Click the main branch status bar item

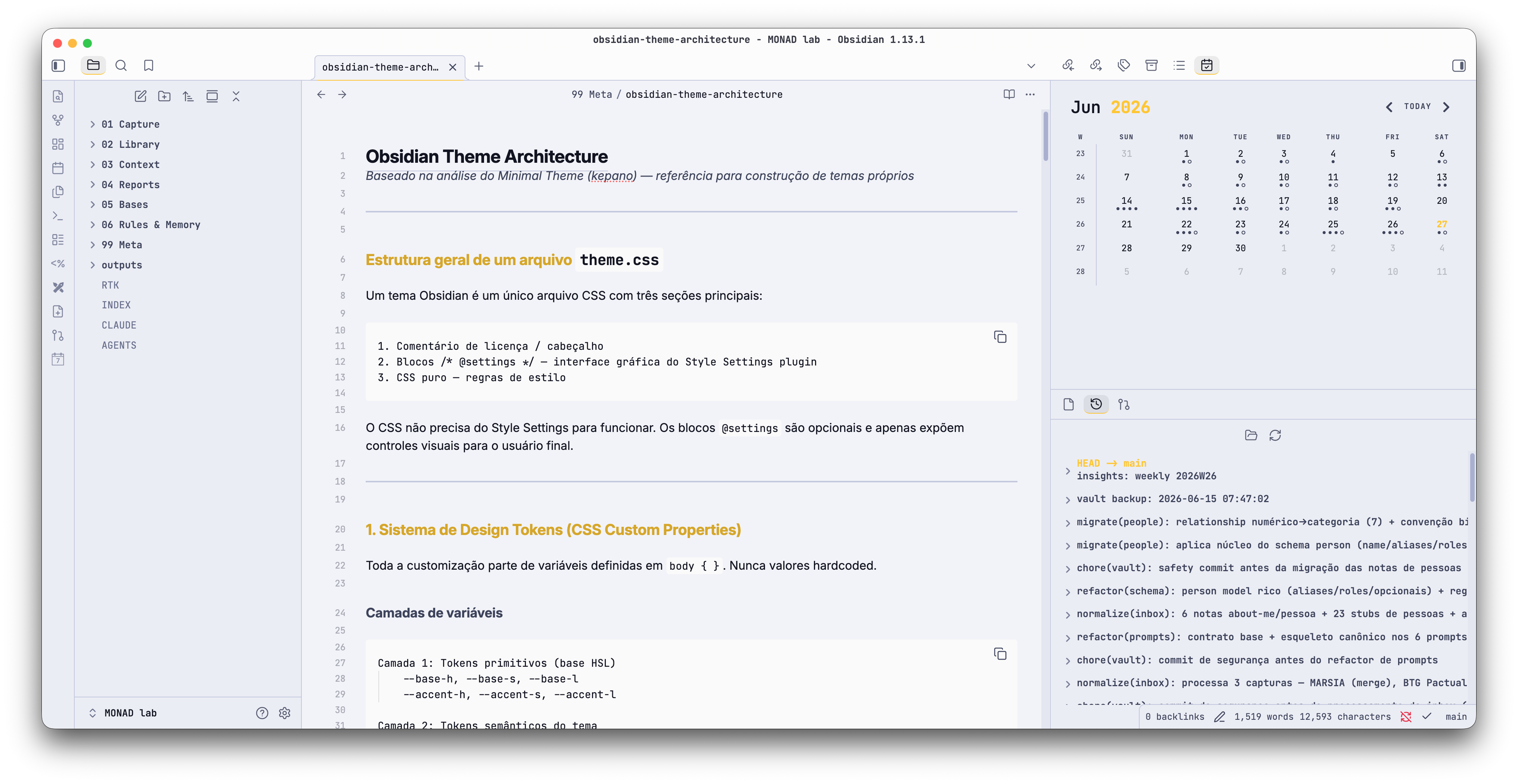coord(1456,717)
